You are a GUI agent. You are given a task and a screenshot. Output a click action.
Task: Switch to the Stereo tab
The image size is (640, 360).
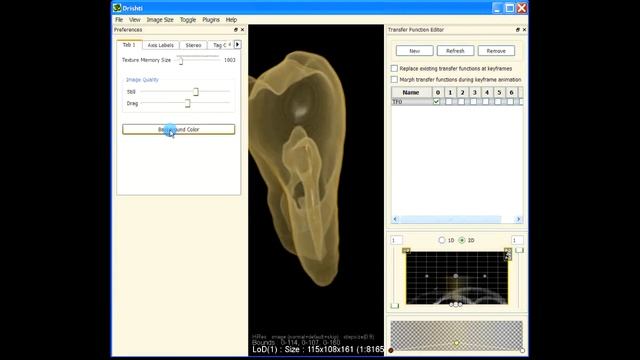193,45
